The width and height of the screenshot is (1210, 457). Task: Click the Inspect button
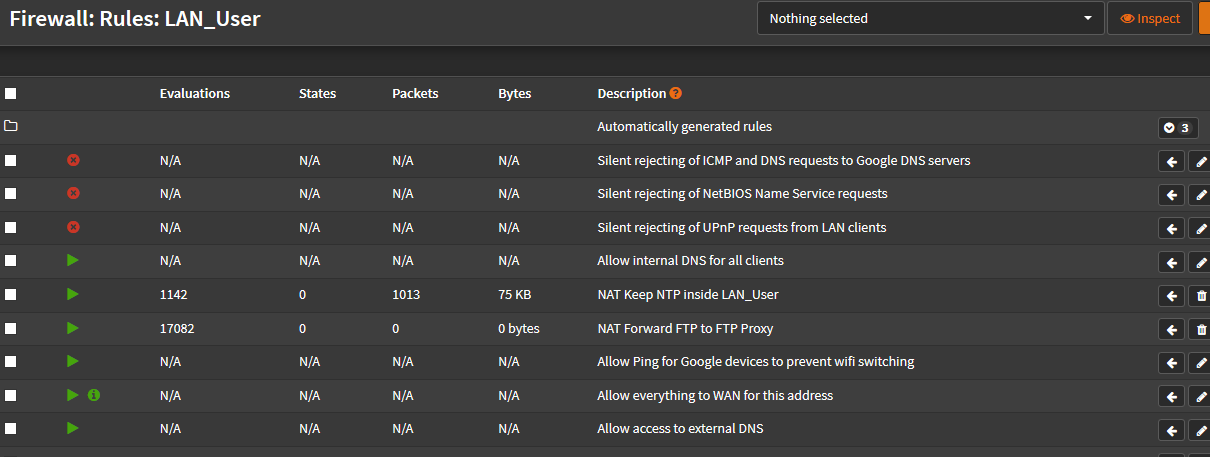[x=1150, y=18]
